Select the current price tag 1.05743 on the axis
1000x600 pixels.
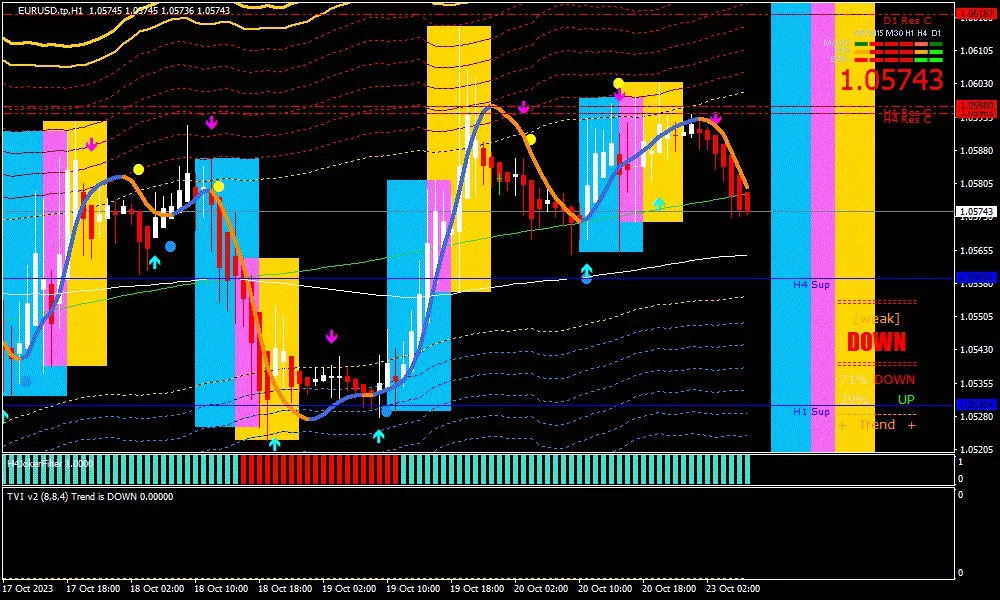(976, 212)
